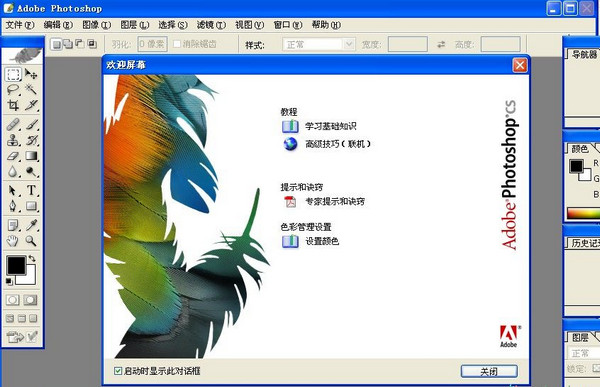Select the Eraser tool
Image resolution: width=600 pixels, height=387 pixels.
coord(13,156)
